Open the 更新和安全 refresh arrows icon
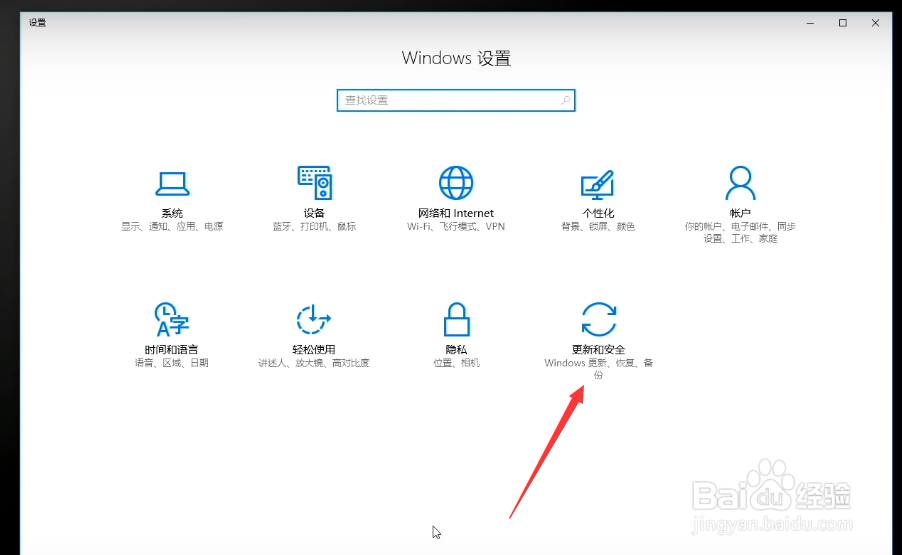 [598, 319]
